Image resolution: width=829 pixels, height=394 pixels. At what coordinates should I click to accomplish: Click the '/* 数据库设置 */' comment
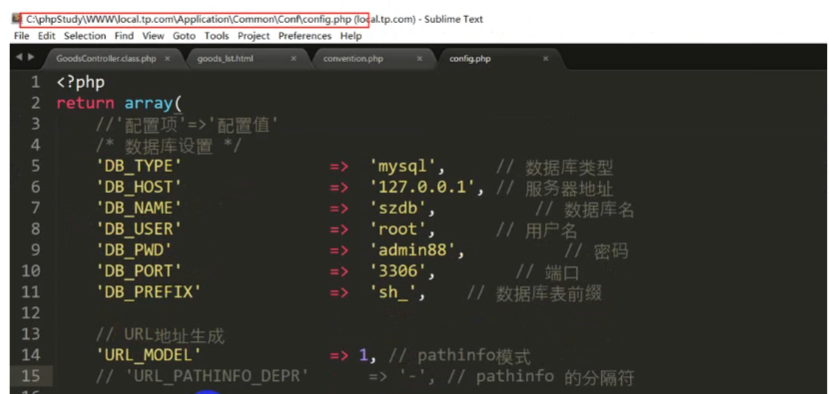click(168, 146)
